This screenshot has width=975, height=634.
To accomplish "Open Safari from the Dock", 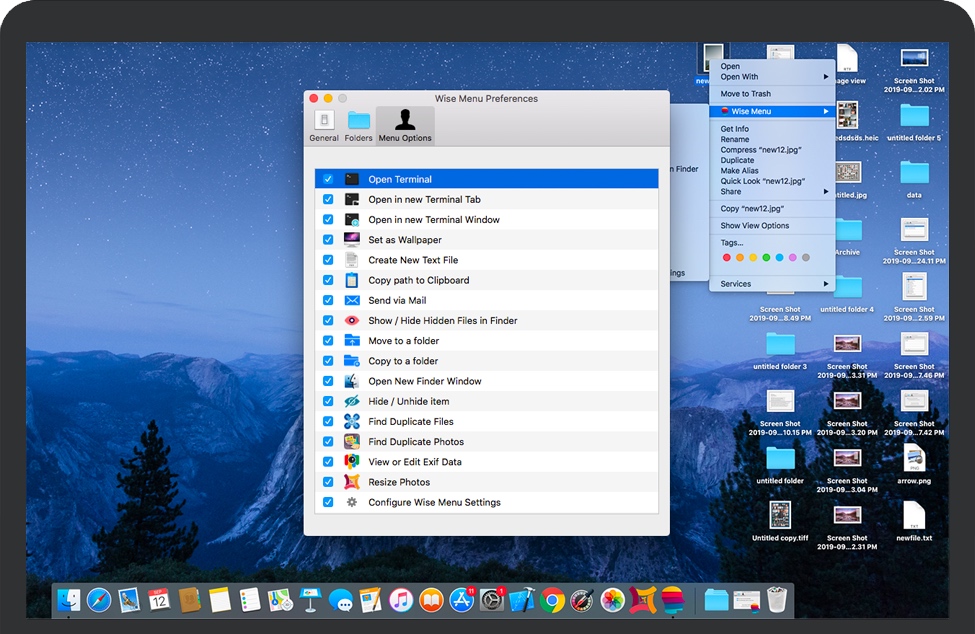I will [99, 600].
